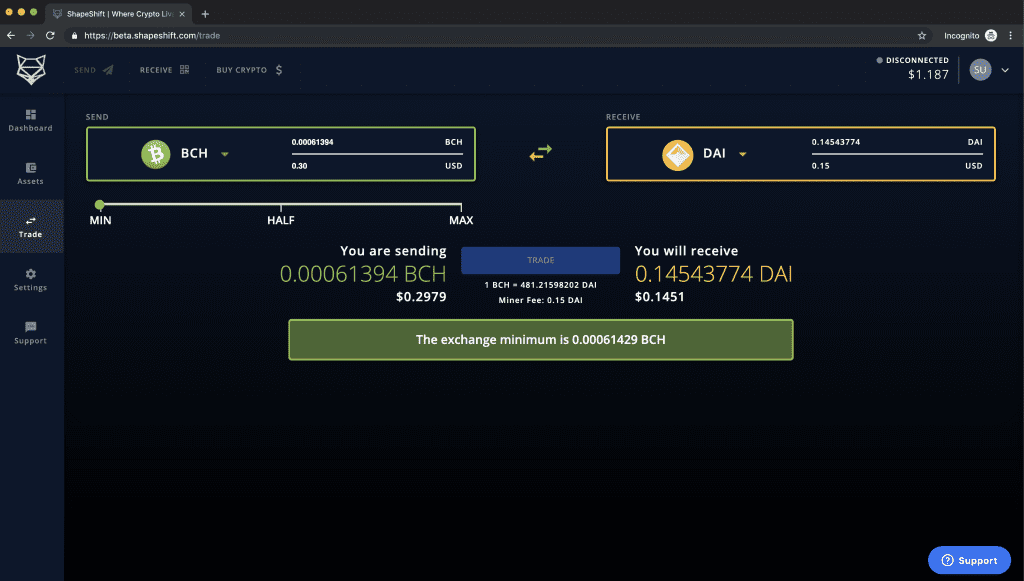Open Assets wallet in sidebar

[31, 174]
